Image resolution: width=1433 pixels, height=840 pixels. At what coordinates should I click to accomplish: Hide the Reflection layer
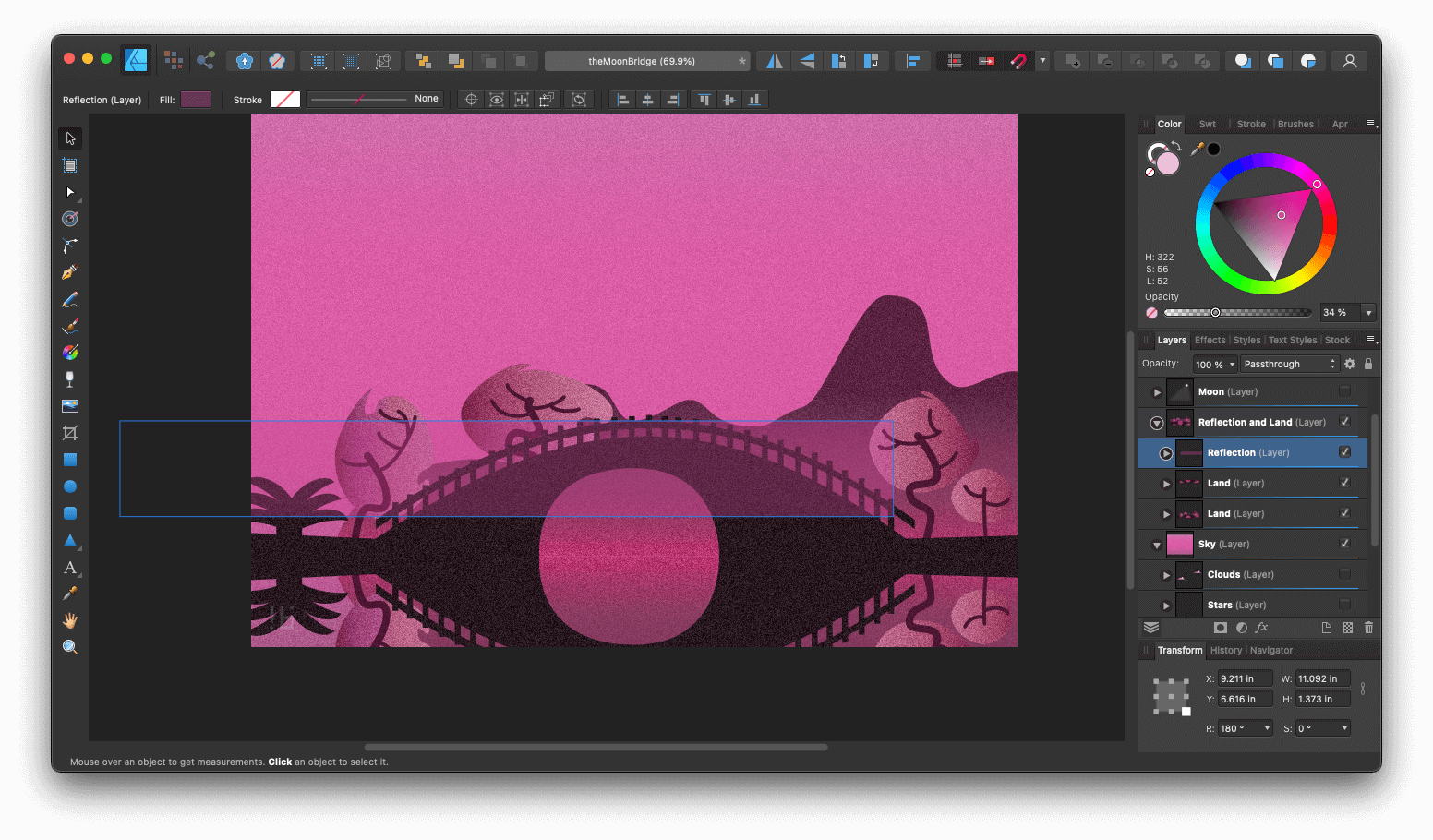pos(1343,452)
